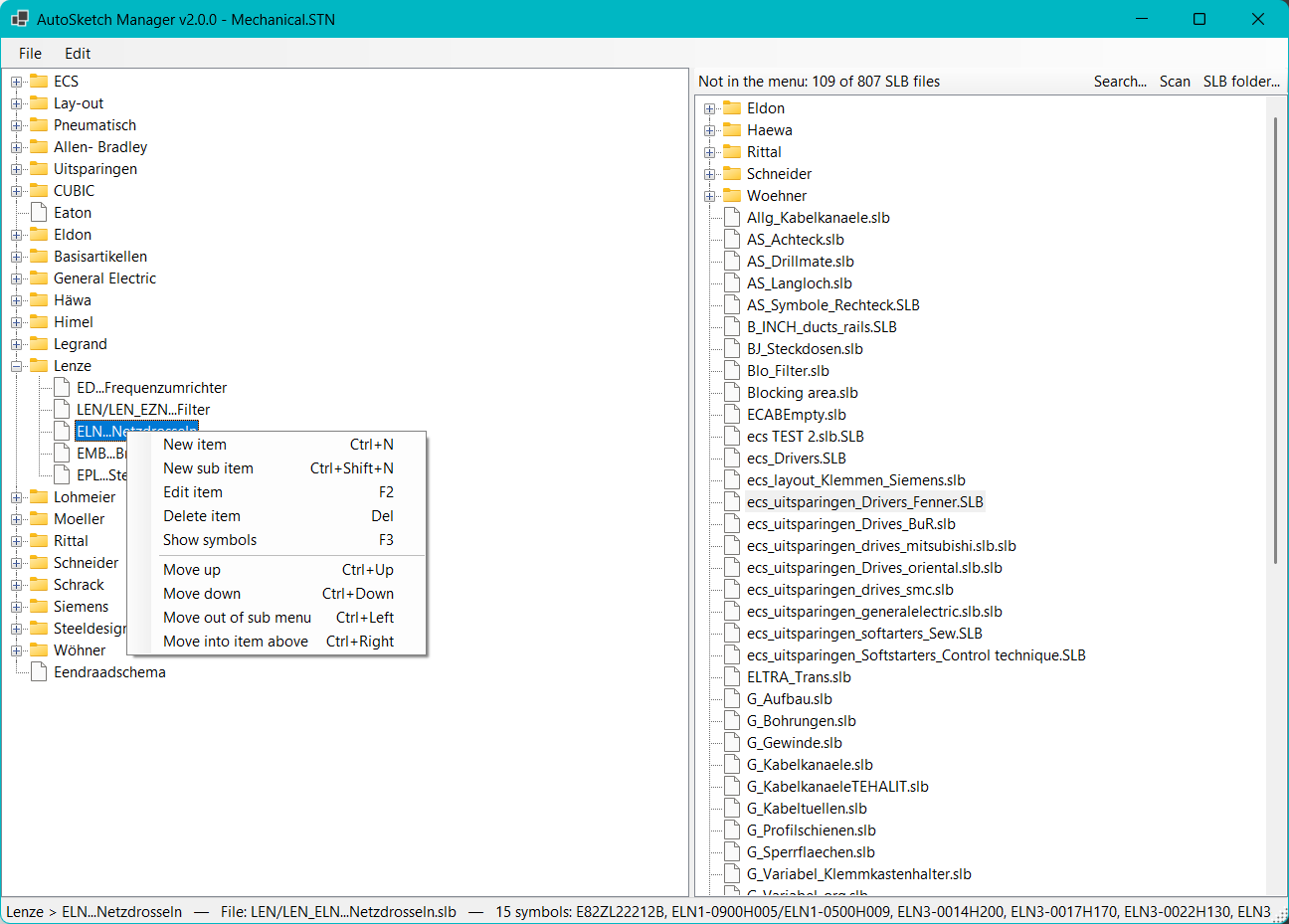Screen dimensions: 1289x924
Task: Select B_INCH_ducts_rails.SLB file
Action: (822, 326)
